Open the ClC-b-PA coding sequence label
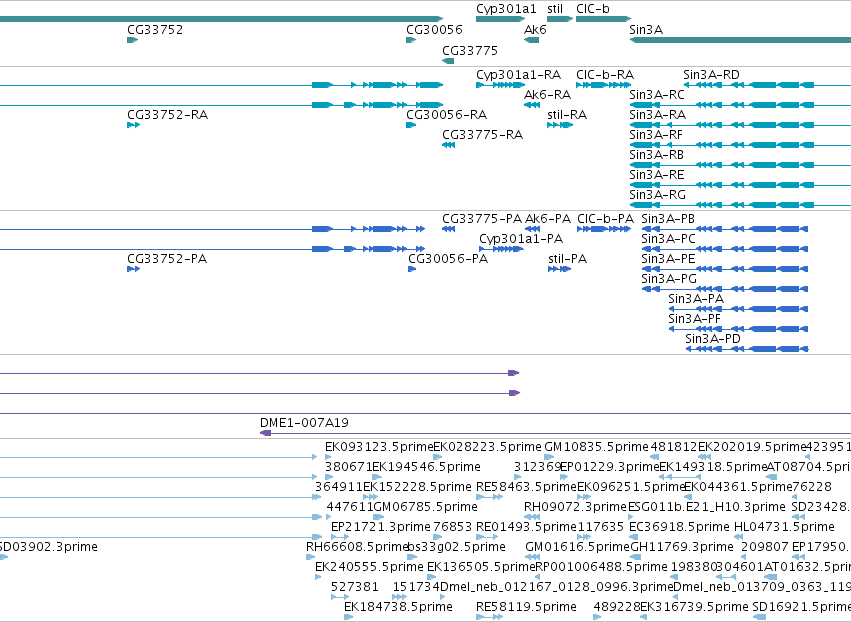Image resolution: width=851 pixels, height=622 pixels. click(x=605, y=219)
